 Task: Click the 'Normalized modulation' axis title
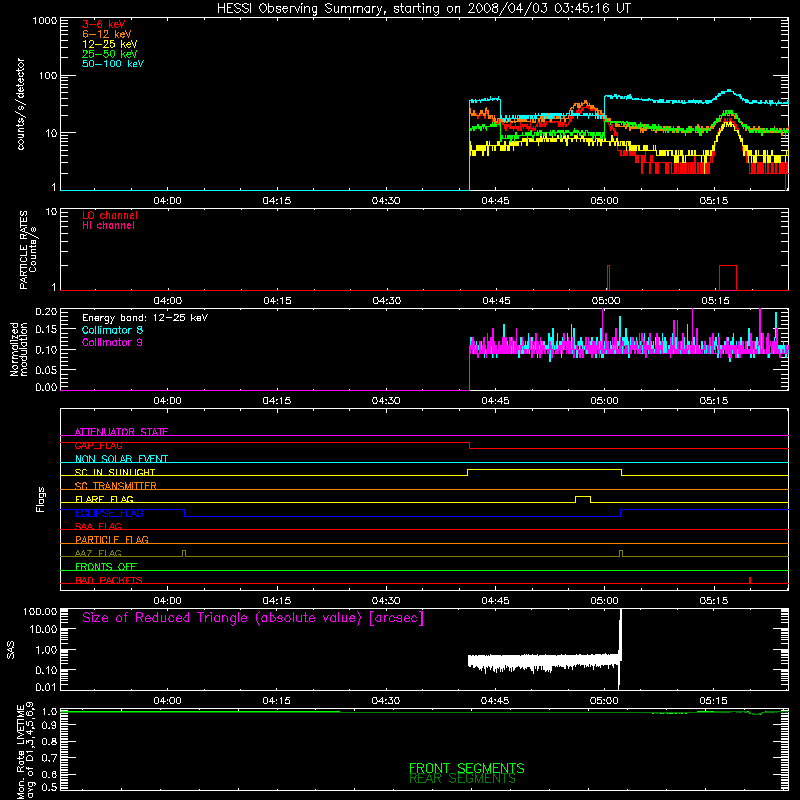tap(19, 349)
